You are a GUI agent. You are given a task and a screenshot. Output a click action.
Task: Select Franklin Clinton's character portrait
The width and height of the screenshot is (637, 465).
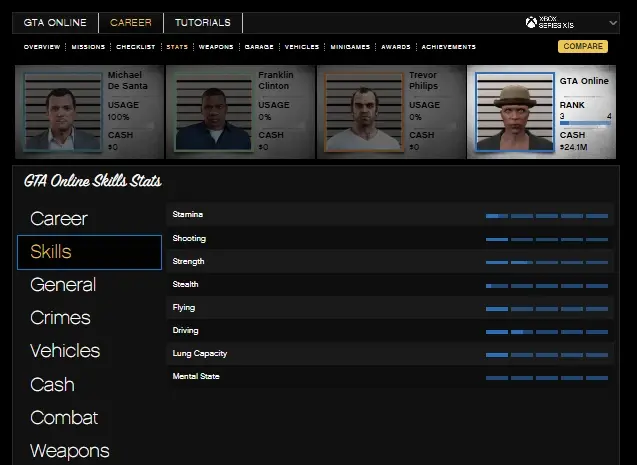pos(212,111)
